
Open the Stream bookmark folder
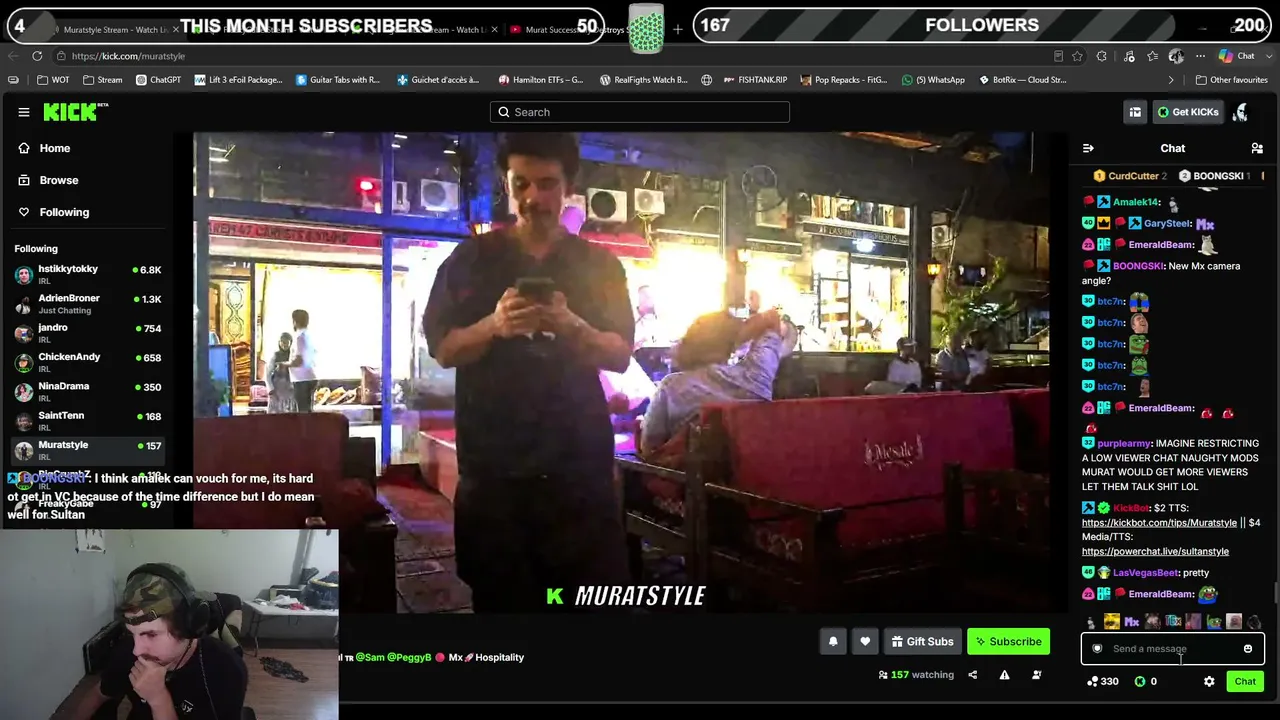102,80
